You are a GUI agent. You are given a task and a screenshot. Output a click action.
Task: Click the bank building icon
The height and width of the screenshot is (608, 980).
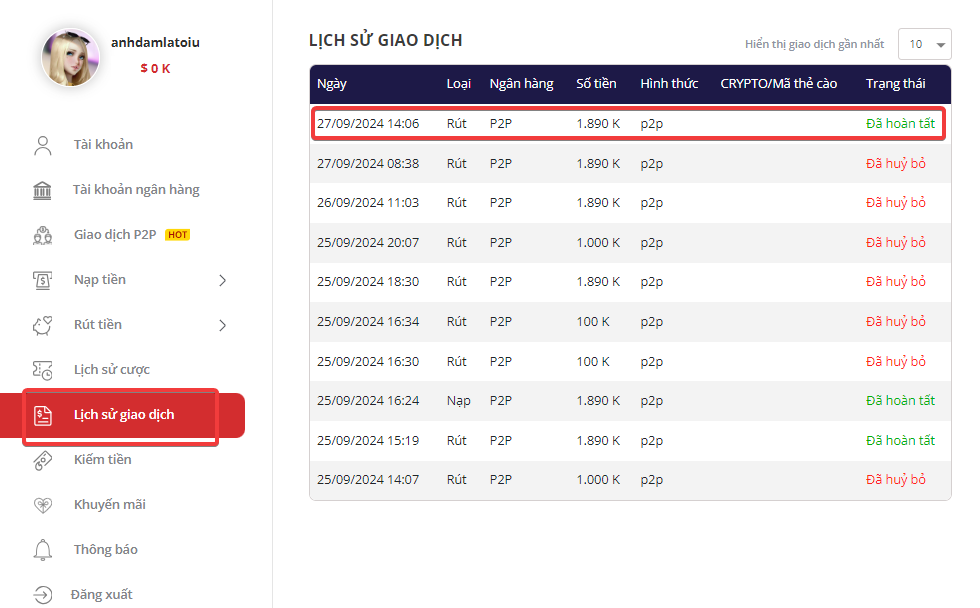pyautogui.click(x=42, y=190)
